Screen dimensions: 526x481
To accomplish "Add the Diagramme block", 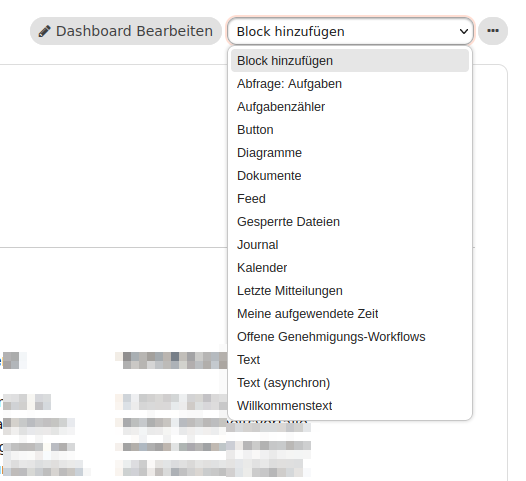I will [x=350, y=153].
